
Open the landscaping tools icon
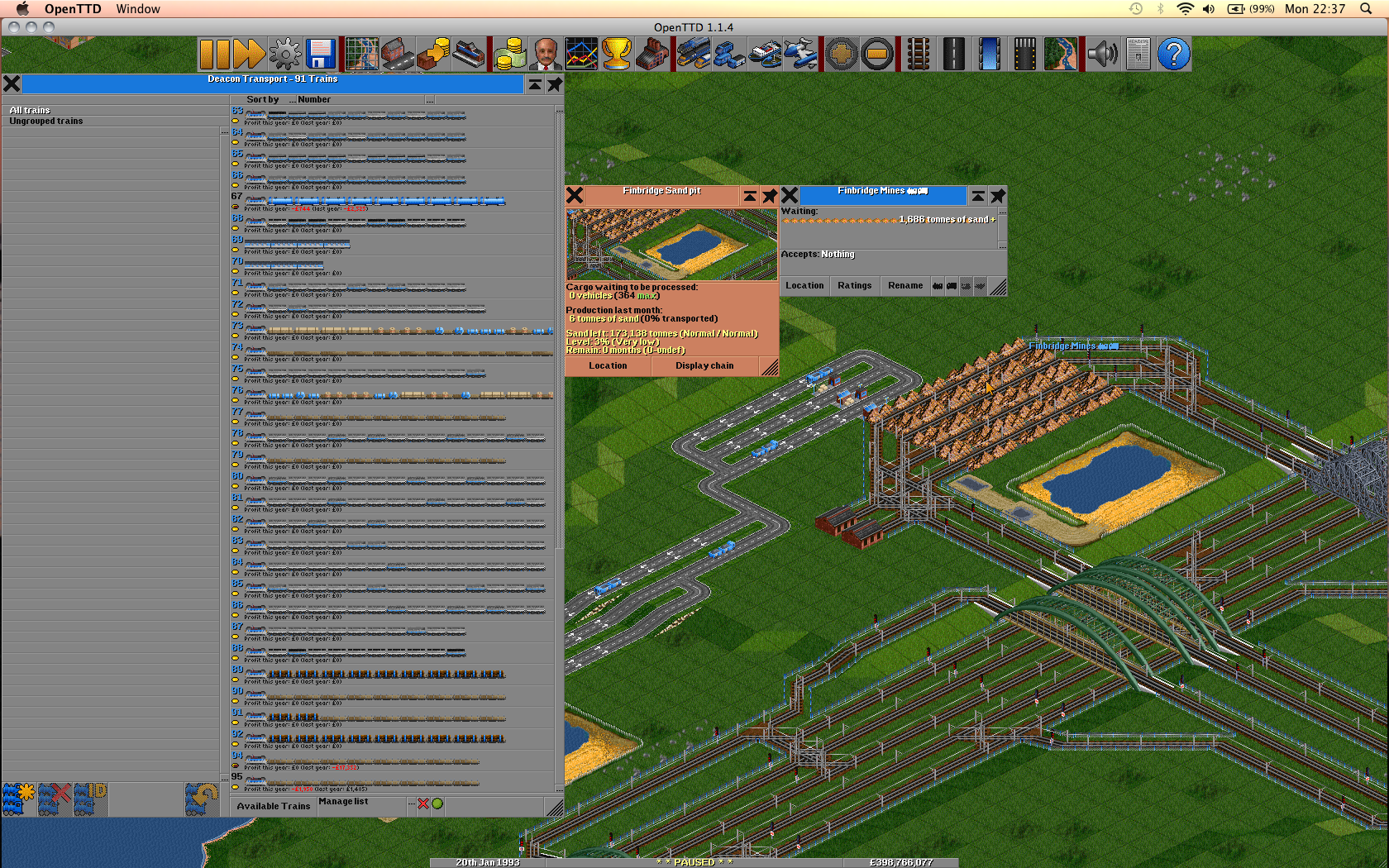[1061, 55]
